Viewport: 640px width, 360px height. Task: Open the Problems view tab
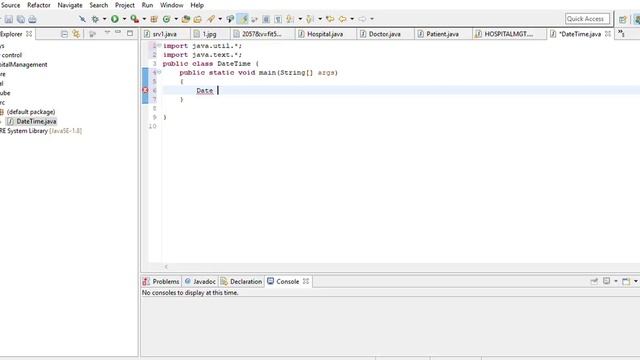click(x=161, y=282)
